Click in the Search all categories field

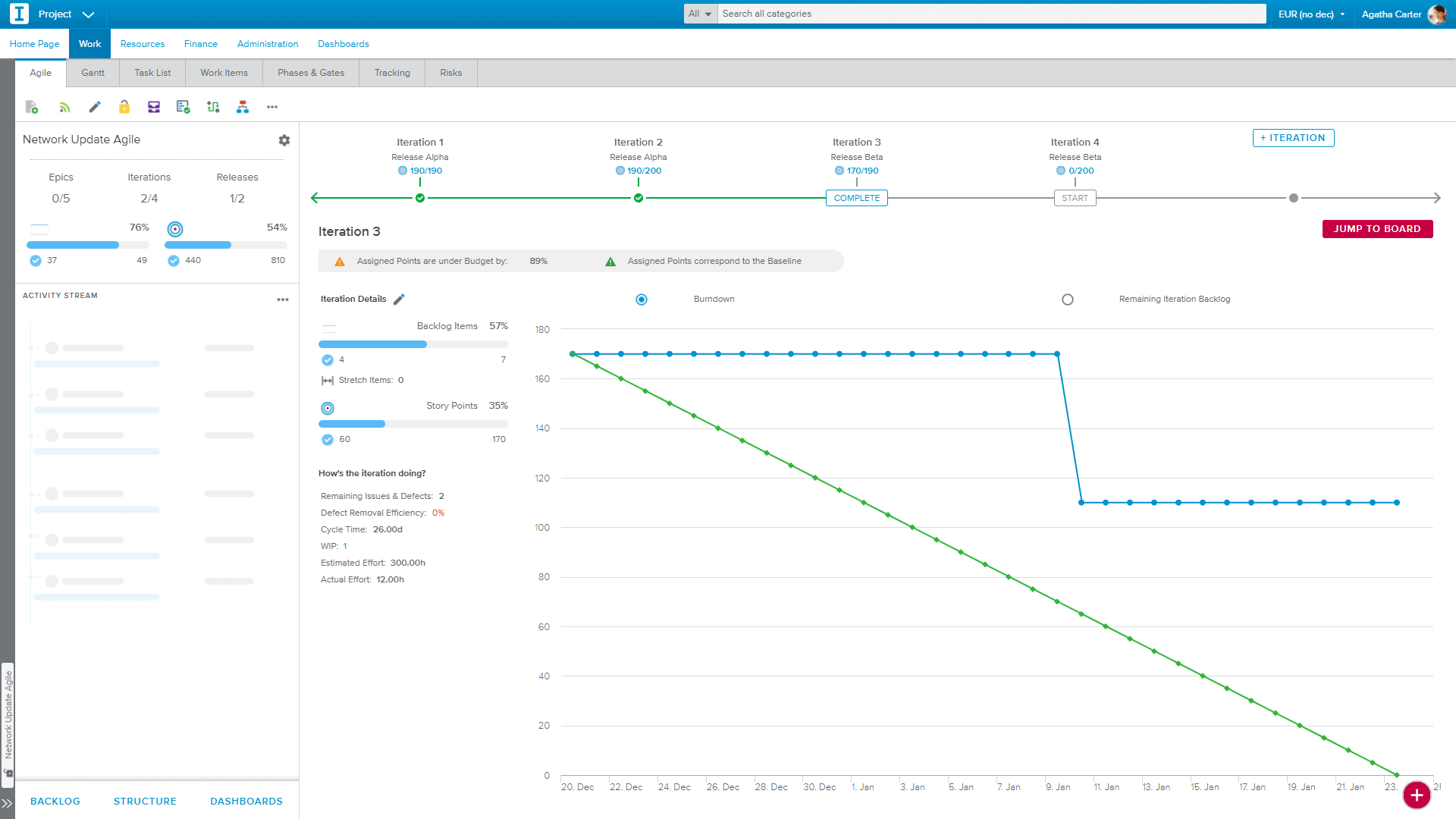pyautogui.click(x=991, y=14)
